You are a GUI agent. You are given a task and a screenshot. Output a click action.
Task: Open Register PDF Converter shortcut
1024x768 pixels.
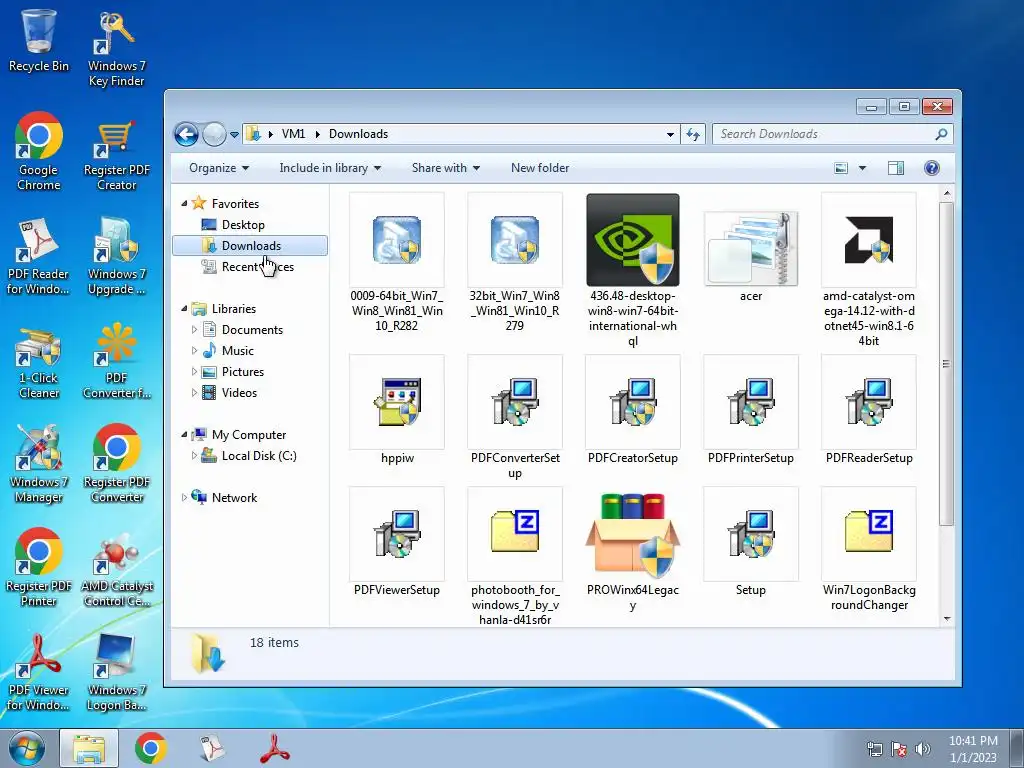point(116,464)
